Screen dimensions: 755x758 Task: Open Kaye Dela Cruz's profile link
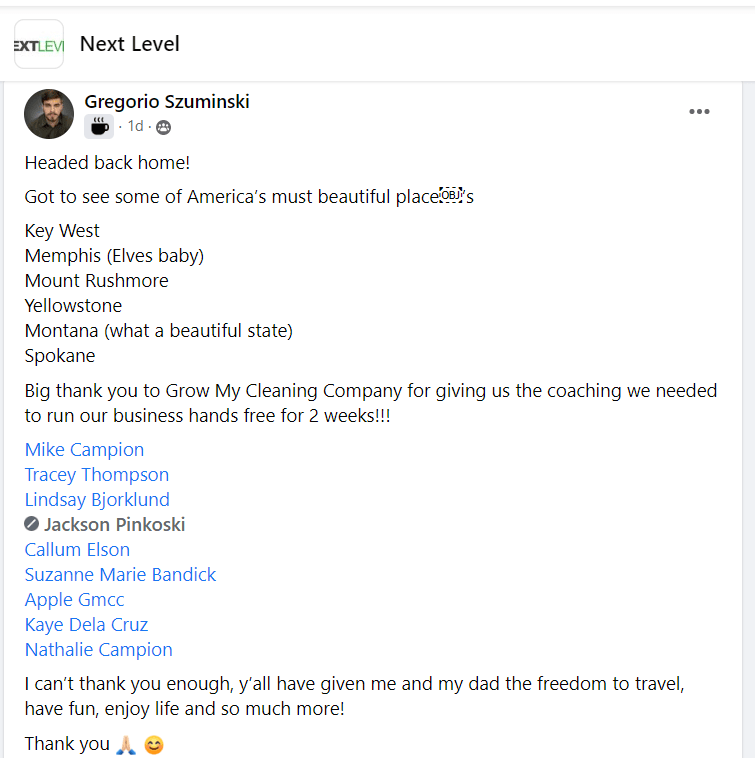point(86,625)
